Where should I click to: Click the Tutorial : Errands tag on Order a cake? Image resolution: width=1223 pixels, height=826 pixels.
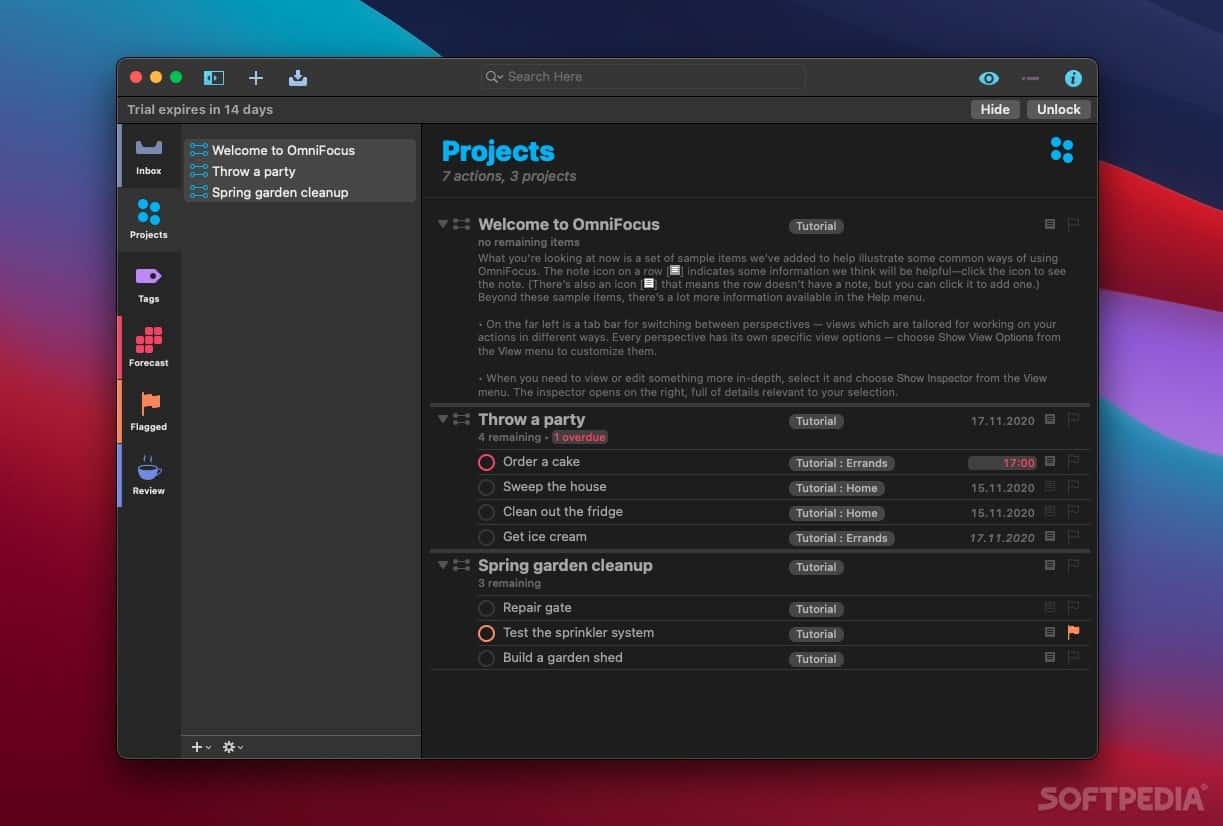click(841, 463)
